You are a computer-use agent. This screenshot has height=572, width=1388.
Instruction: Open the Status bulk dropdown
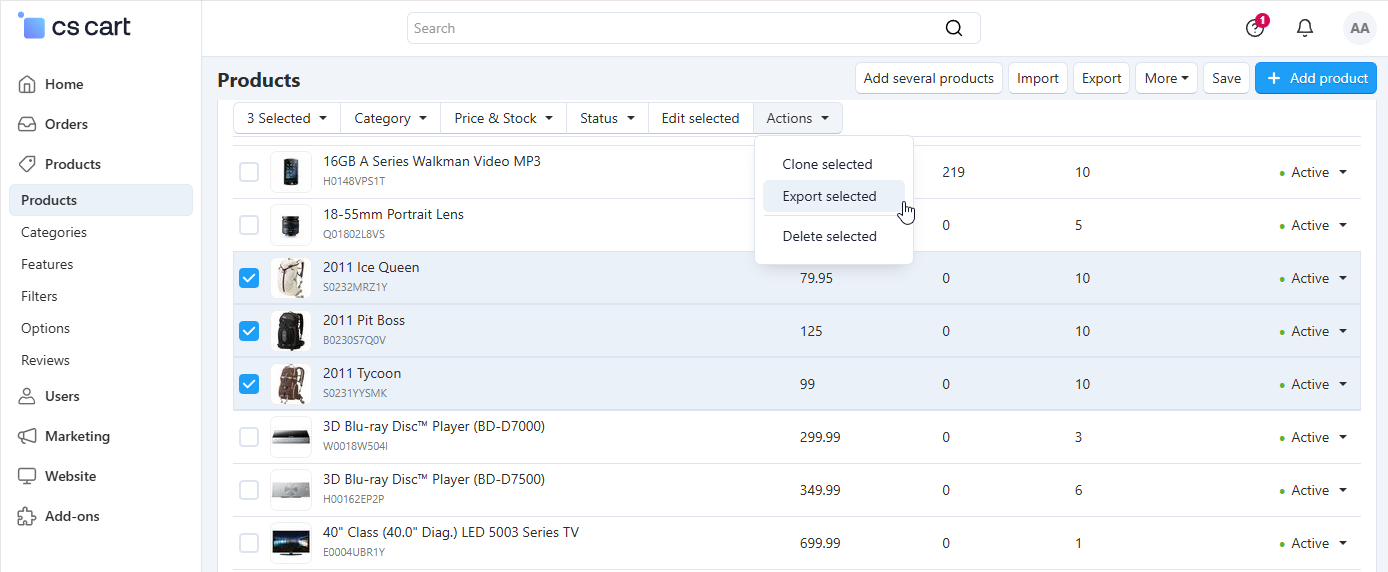[608, 118]
